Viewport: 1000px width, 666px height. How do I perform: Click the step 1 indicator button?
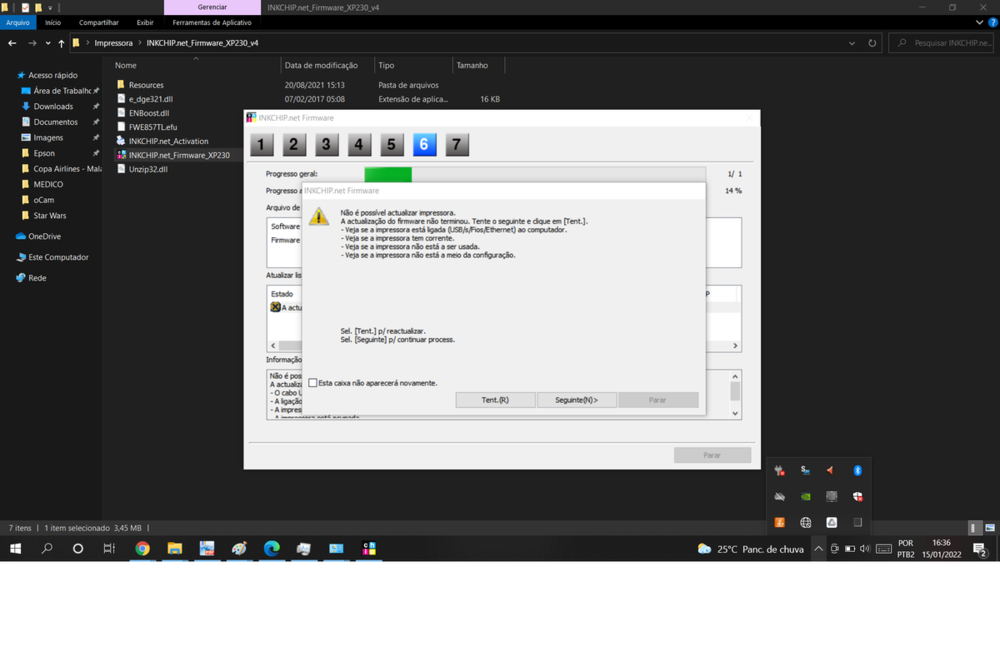click(262, 145)
